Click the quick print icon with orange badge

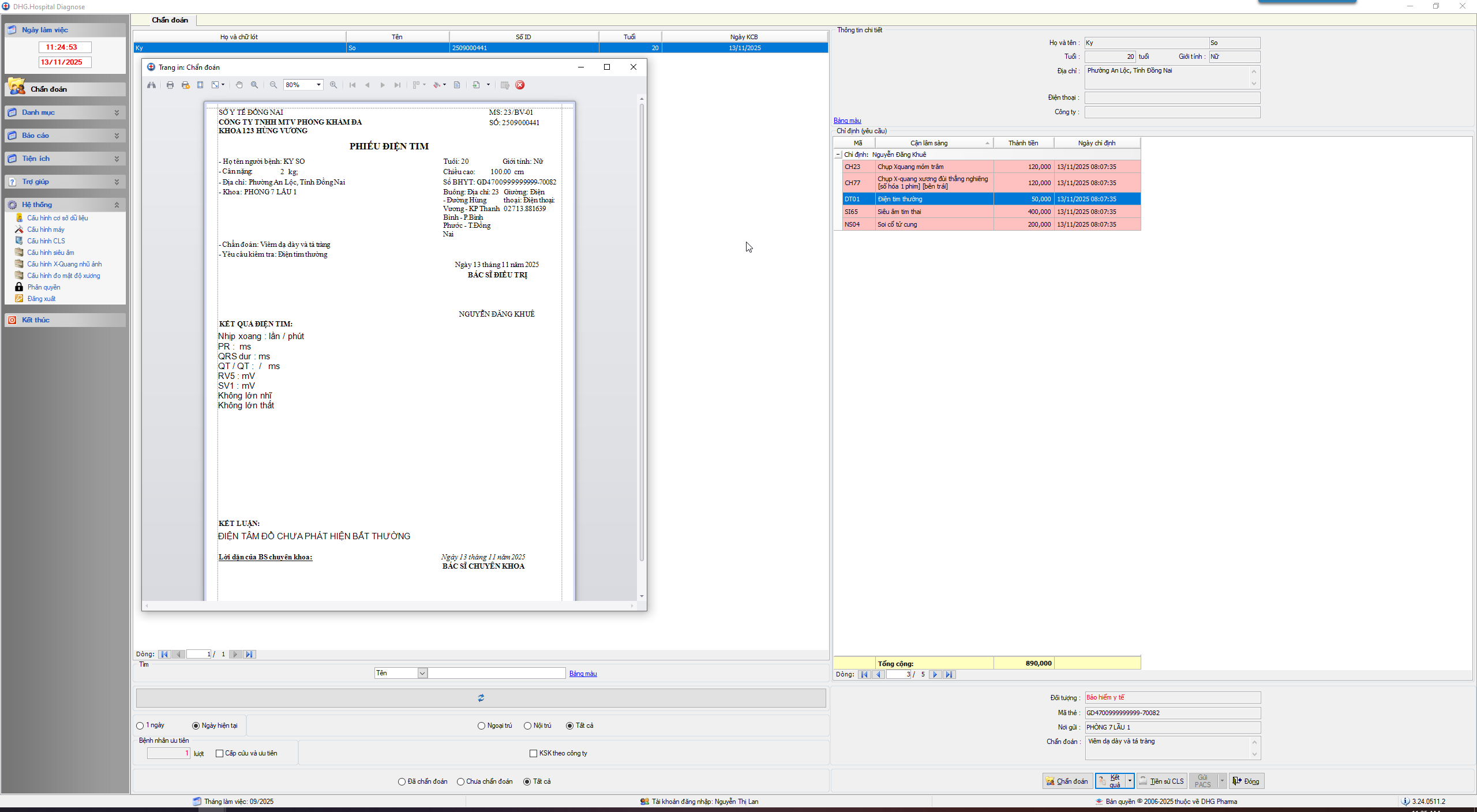185,85
